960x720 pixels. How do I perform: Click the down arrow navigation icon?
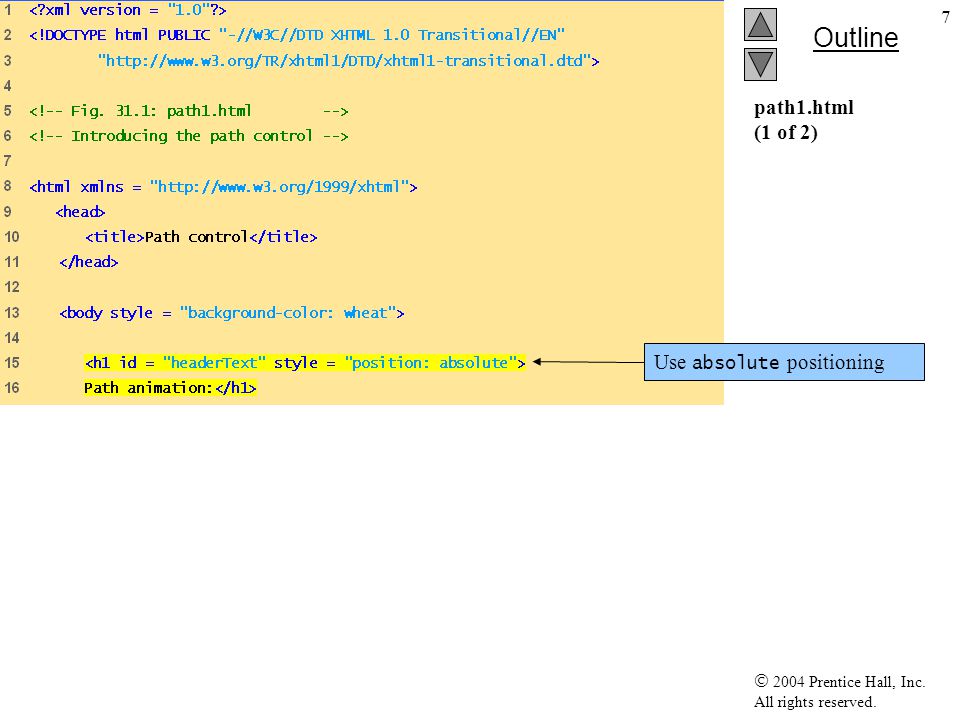(x=760, y=64)
